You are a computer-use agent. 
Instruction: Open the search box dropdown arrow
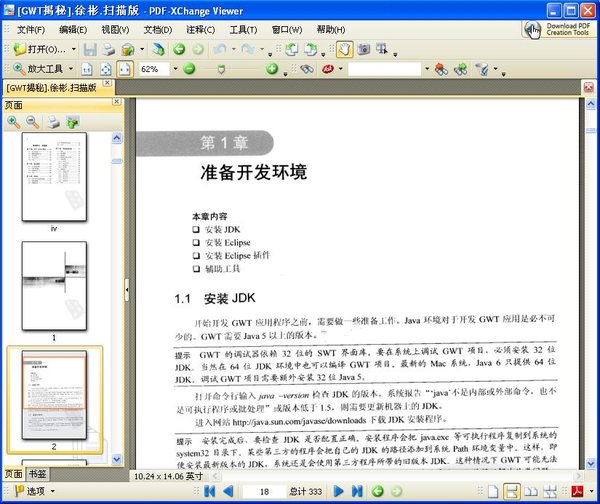coord(427,69)
